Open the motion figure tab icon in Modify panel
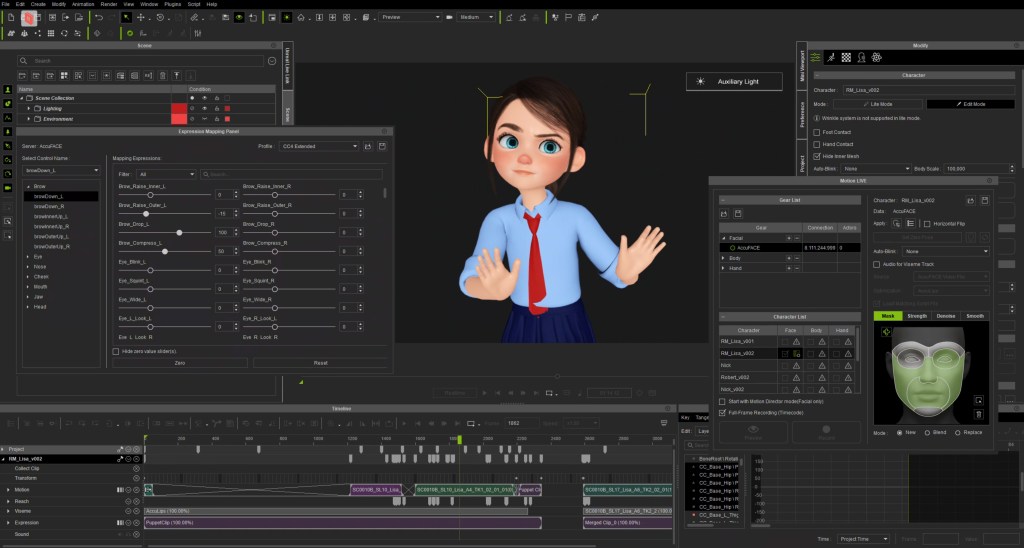 pyautogui.click(x=831, y=57)
